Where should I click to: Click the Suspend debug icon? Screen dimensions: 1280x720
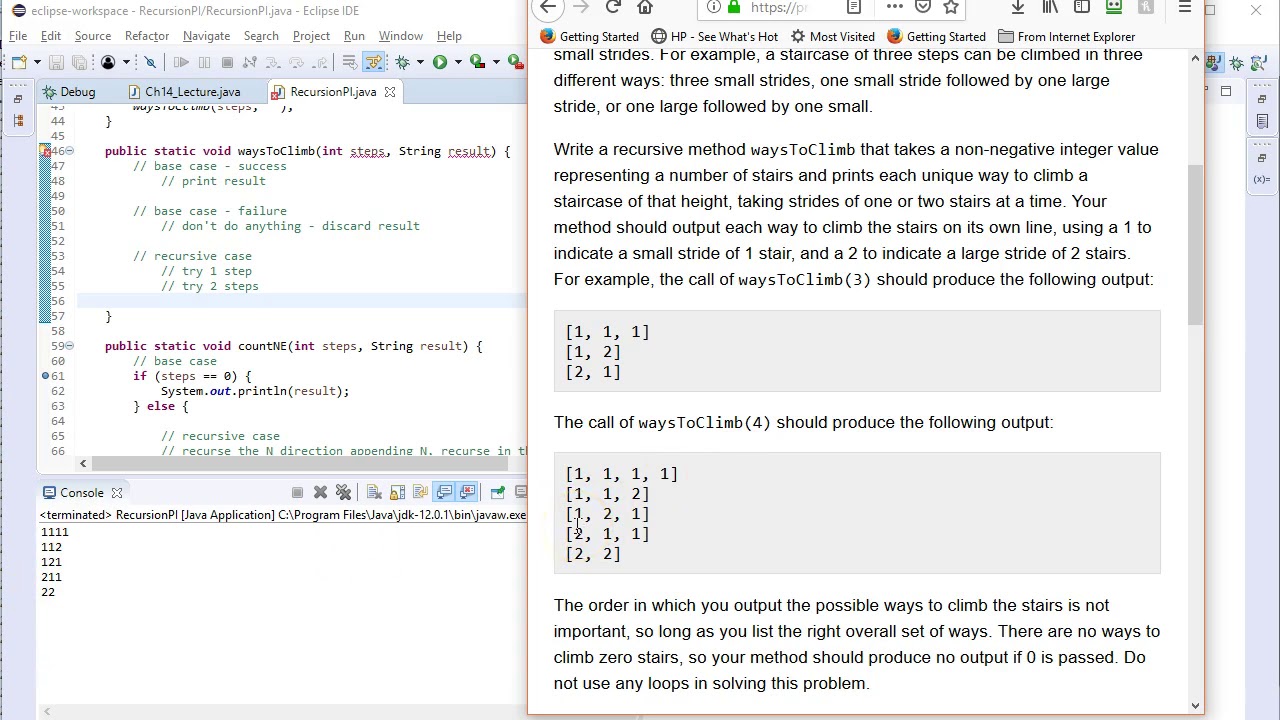[x=204, y=62]
